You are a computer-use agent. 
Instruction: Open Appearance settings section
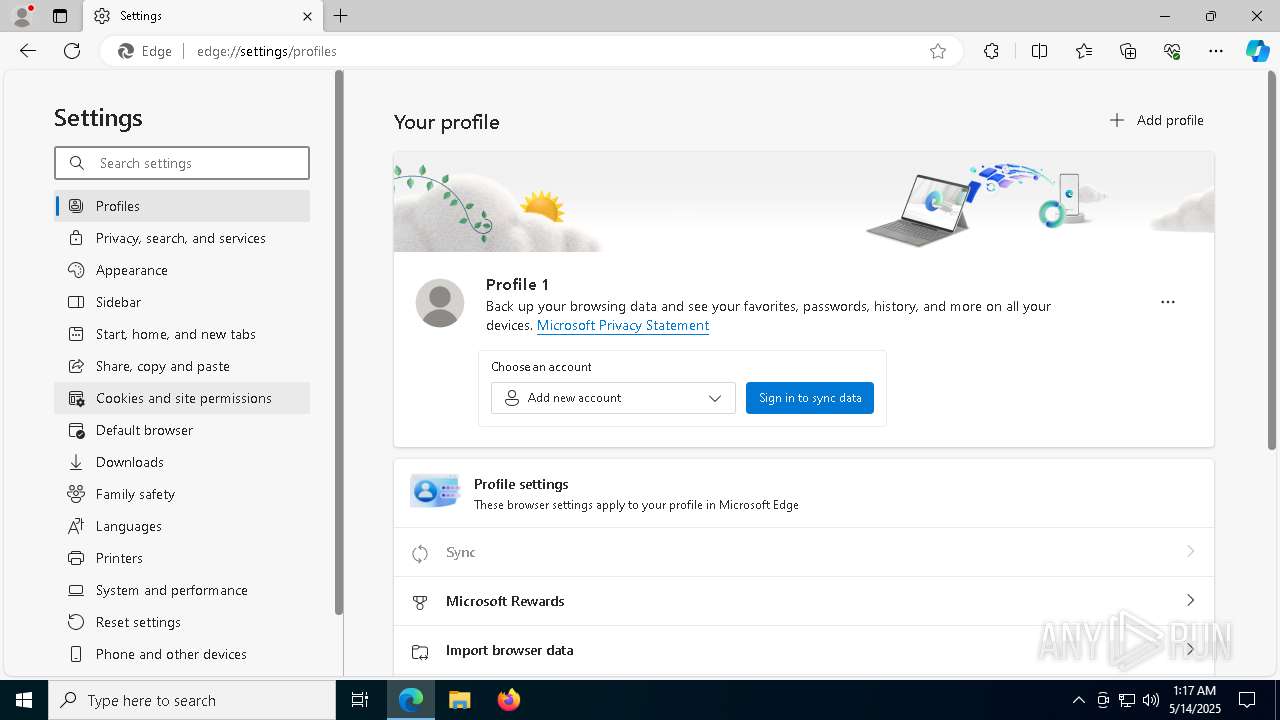pos(182,270)
